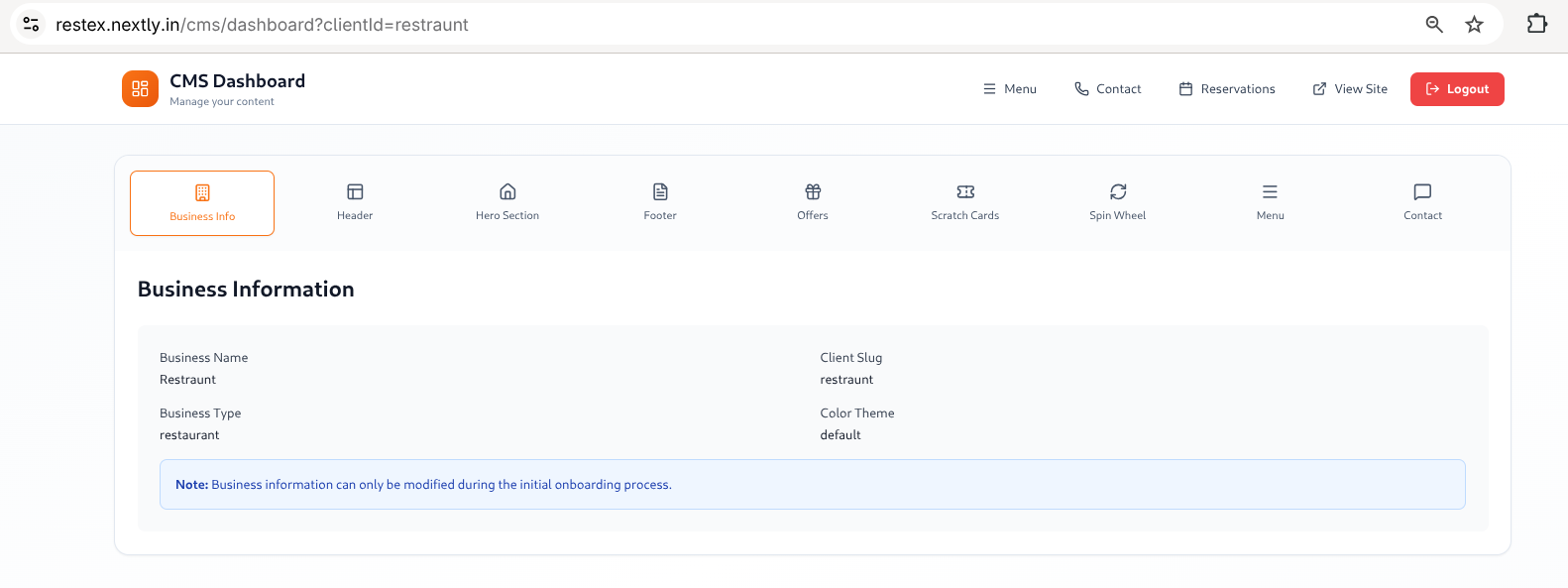Open the Contact link in top navigation
This screenshot has height=588, width=1568.
[x=1108, y=89]
